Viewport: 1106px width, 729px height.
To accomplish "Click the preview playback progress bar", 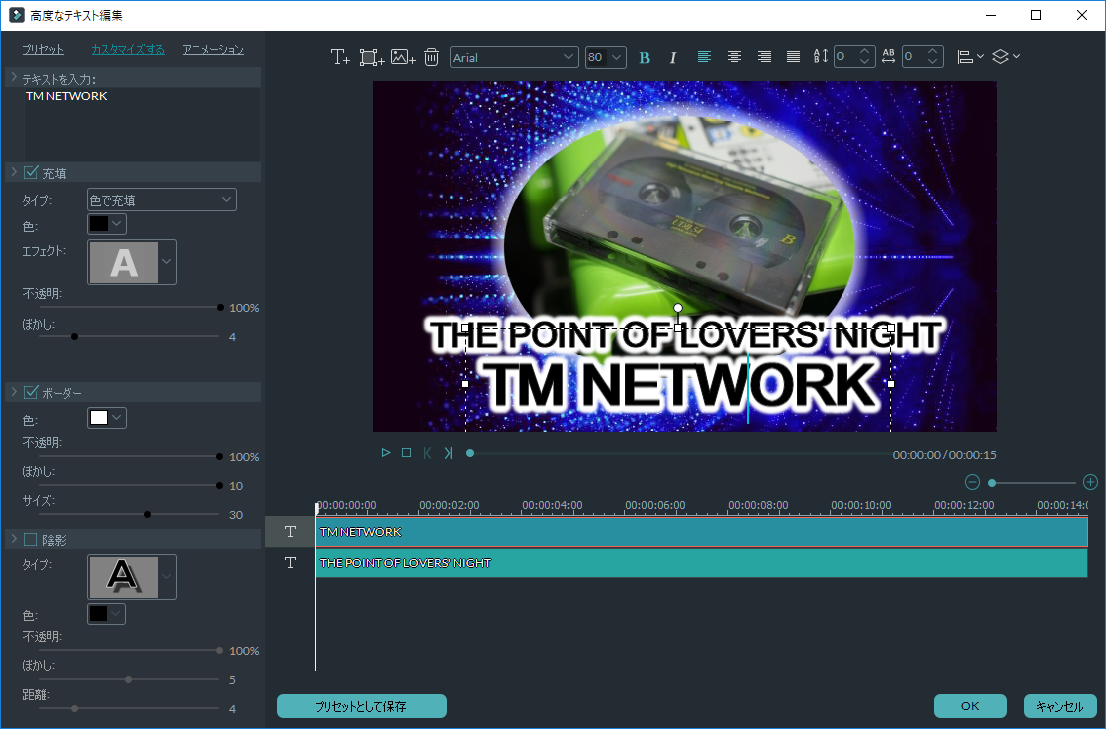I will (681, 453).
